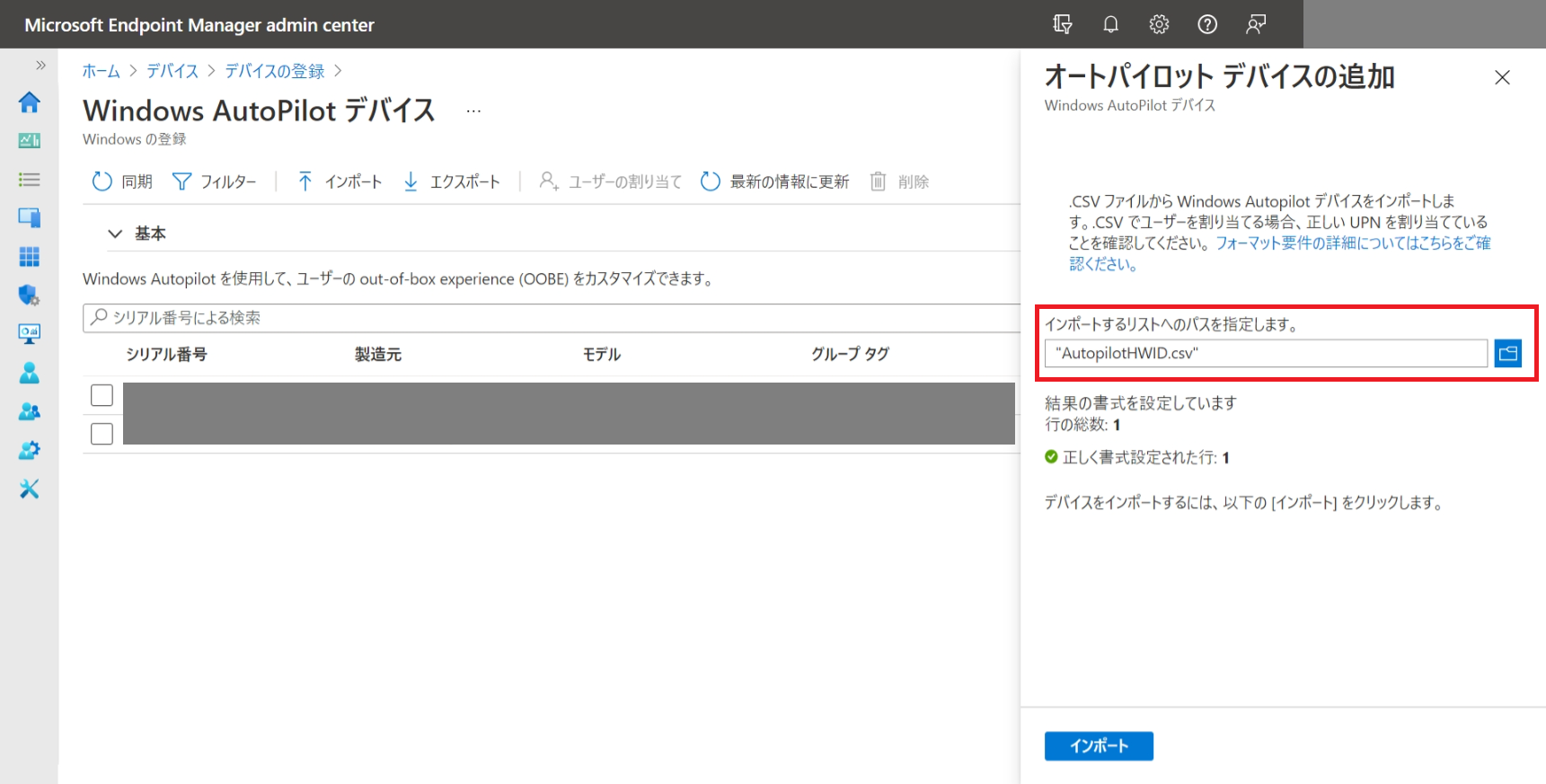The image size is (1546, 784).
Task: Click Microsoft Endpoint Manager admin center title
Action: click(x=199, y=25)
